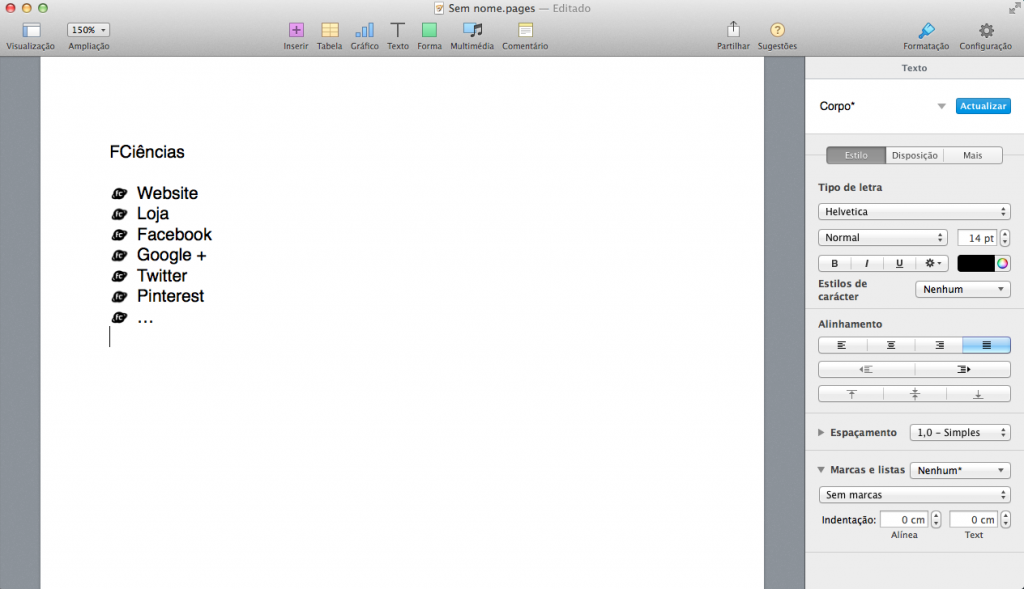Toggle italic text formatting
This screenshot has width=1024, height=589.
coord(867,263)
